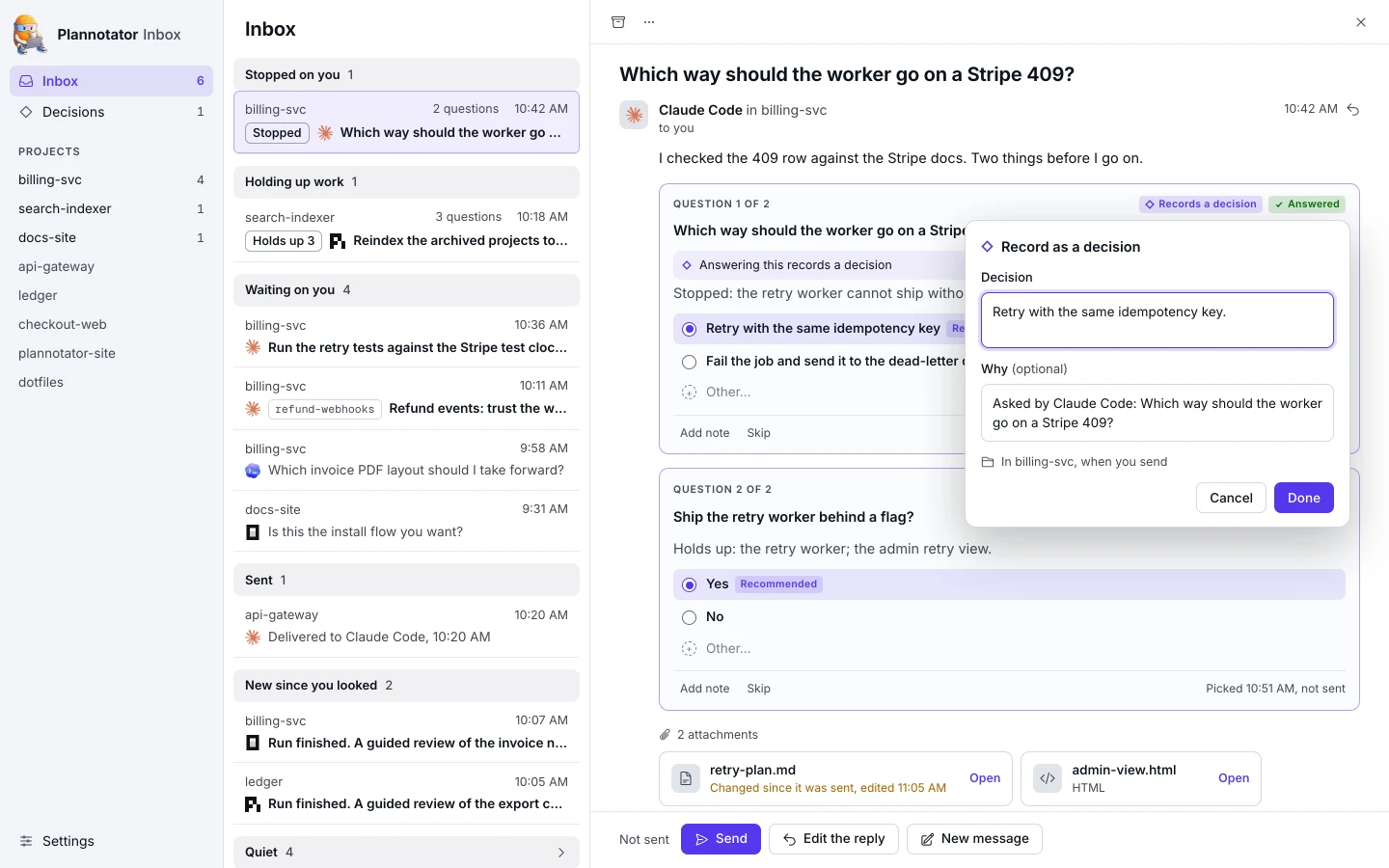The image size is (1389, 868).
Task: Expand the Quiet section
Action: pyautogui.click(x=406, y=853)
